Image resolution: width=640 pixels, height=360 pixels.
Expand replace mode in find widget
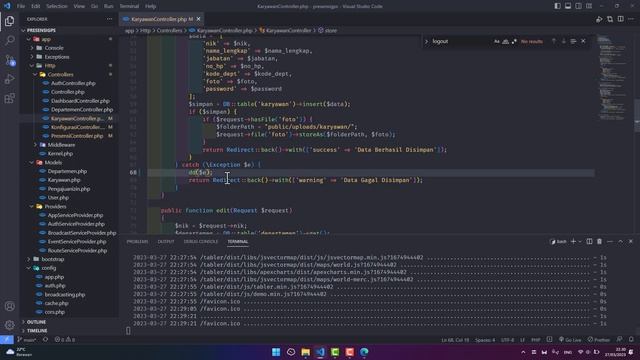pos(427,41)
